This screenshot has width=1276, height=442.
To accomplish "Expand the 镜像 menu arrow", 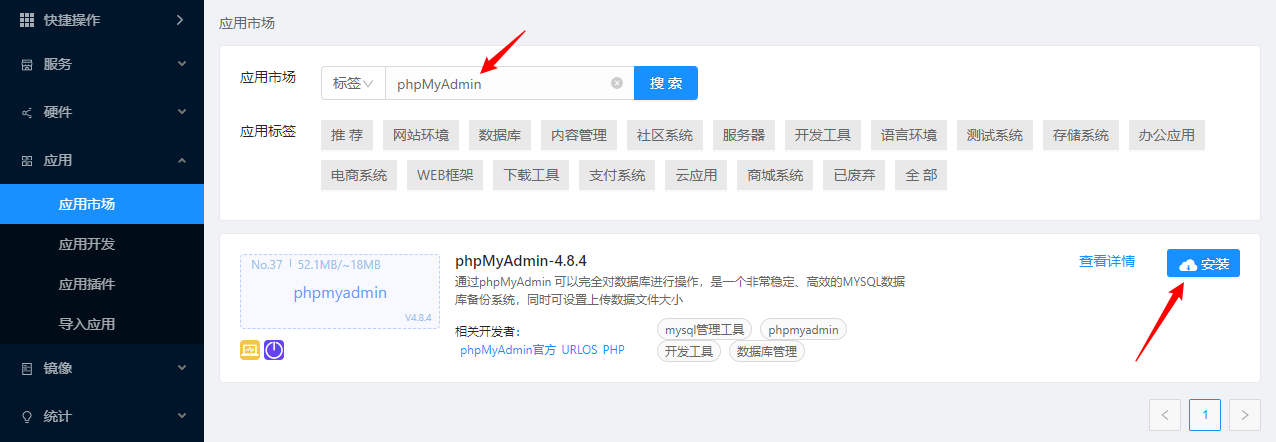I will (181, 368).
